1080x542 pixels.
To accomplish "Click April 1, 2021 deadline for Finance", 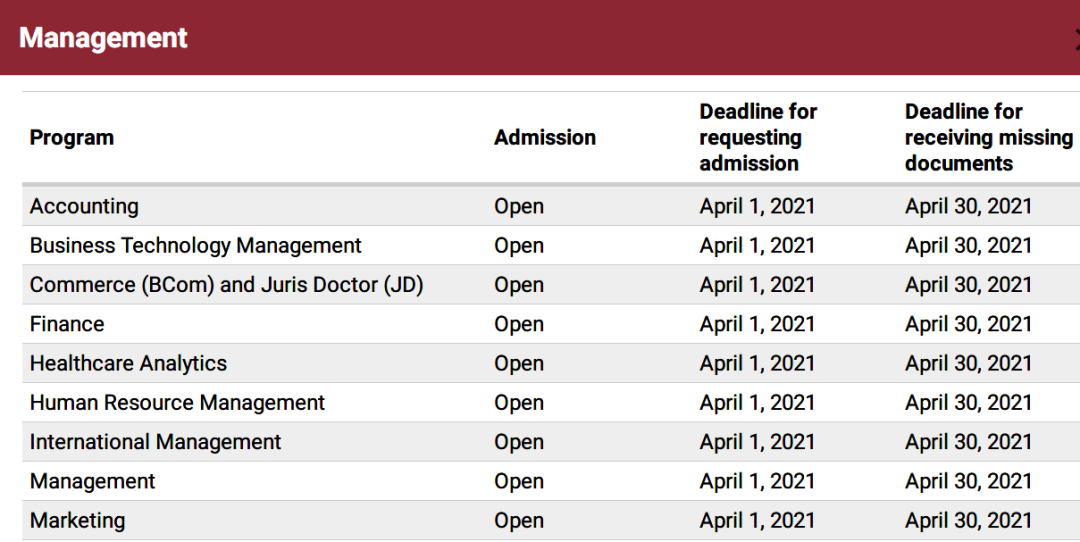I will pyautogui.click(x=757, y=324).
